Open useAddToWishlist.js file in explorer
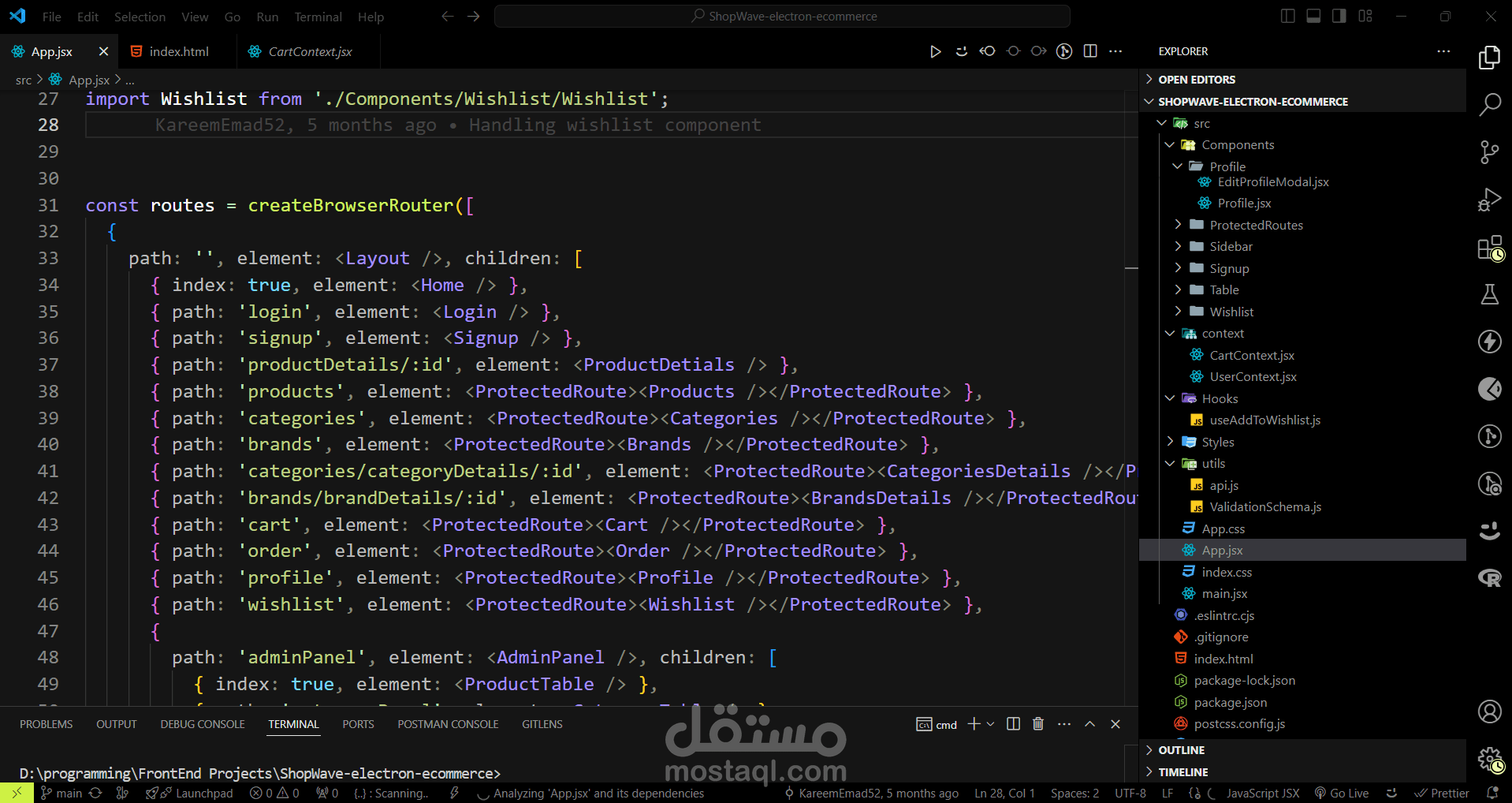 (x=1264, y=420)
